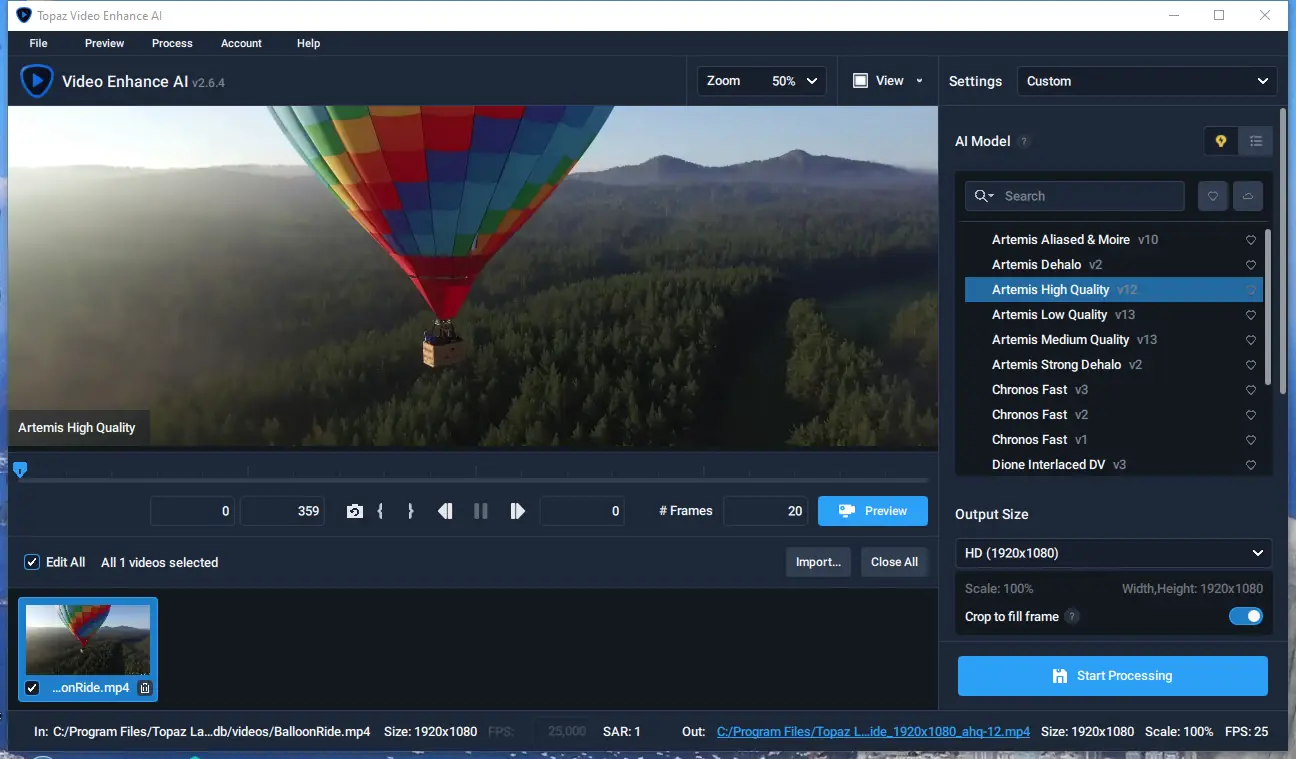The image size is (1296, 759).
Task: Open the Output Size HD (1920x1080) dropdown
Action: click(x=1114, y=553)
